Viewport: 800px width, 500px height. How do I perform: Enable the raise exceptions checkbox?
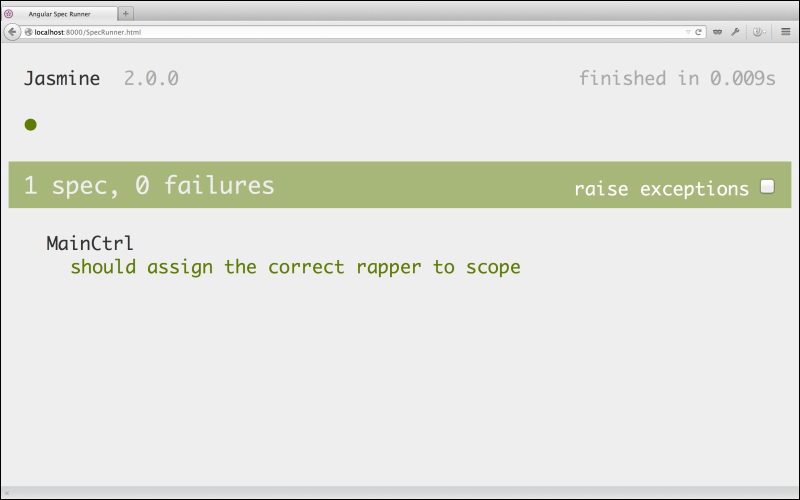[x=767, y=187]
